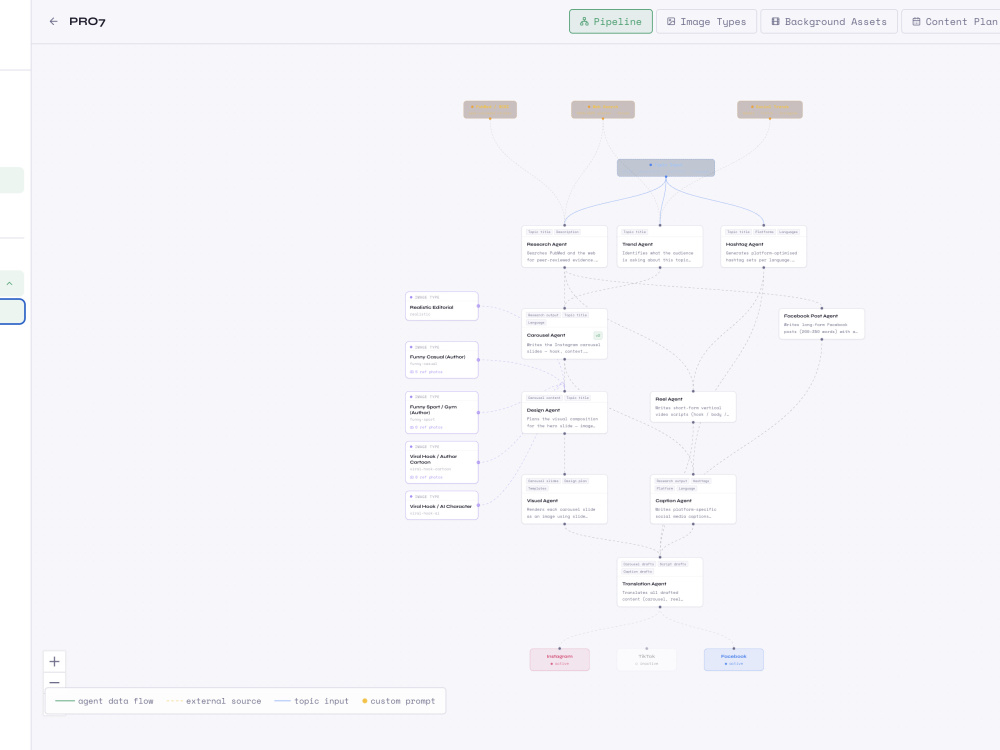The height and width of the screenshot is (750, 1000).
Task: Zoom in with the plus button
Action: [54, 661]
